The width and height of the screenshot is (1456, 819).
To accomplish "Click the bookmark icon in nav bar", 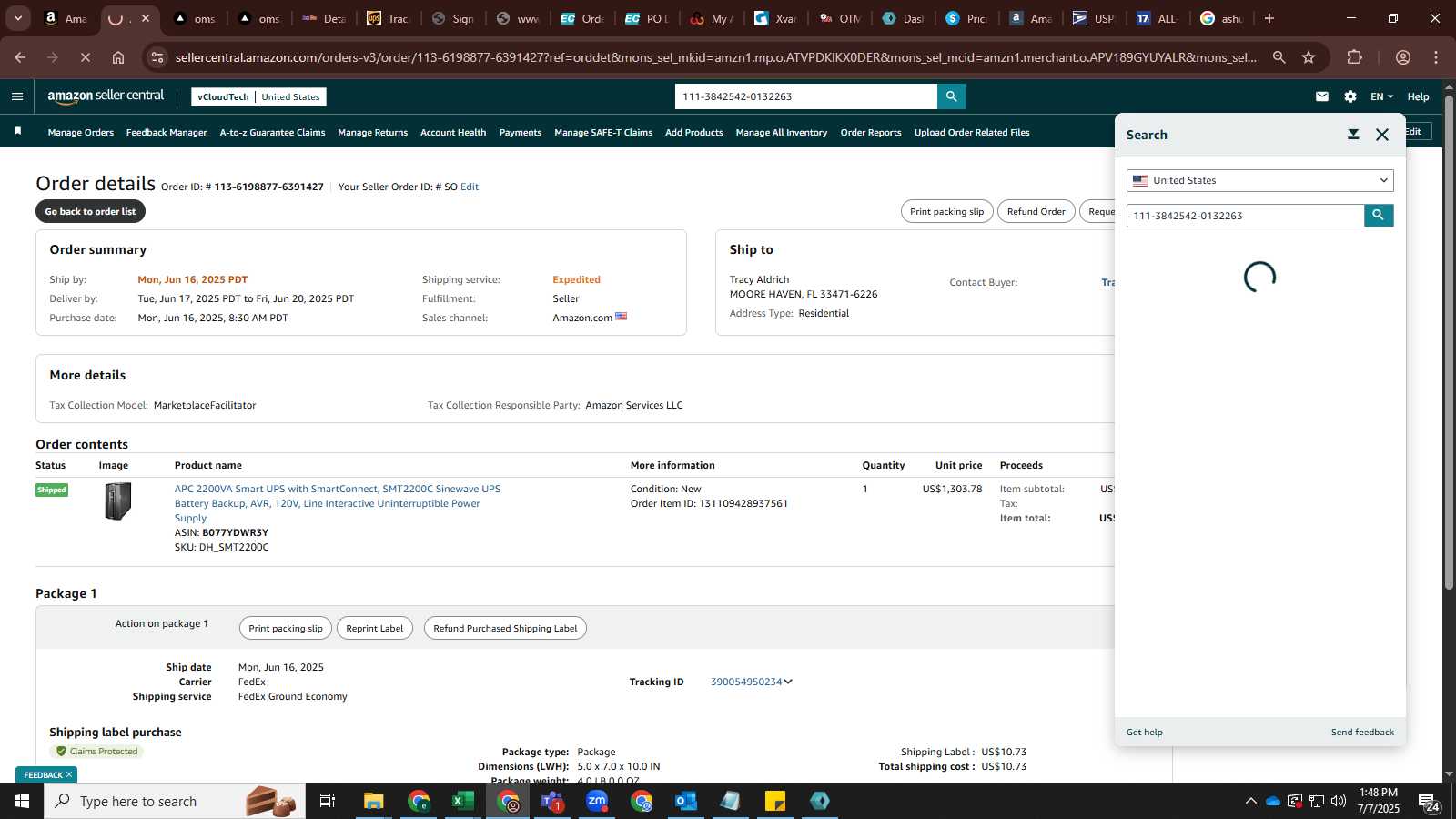I will [17, 132].
